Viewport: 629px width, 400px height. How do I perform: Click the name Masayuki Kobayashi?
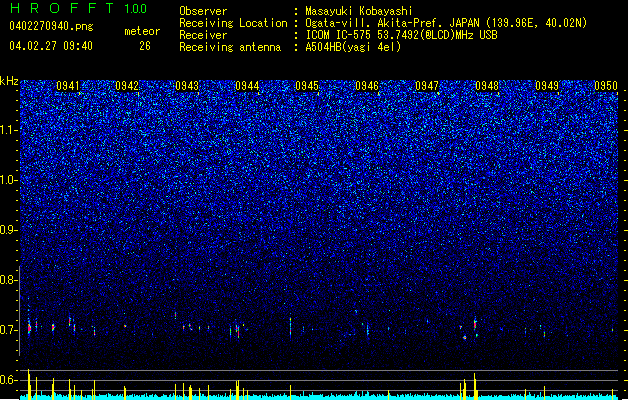click(359, 11)
